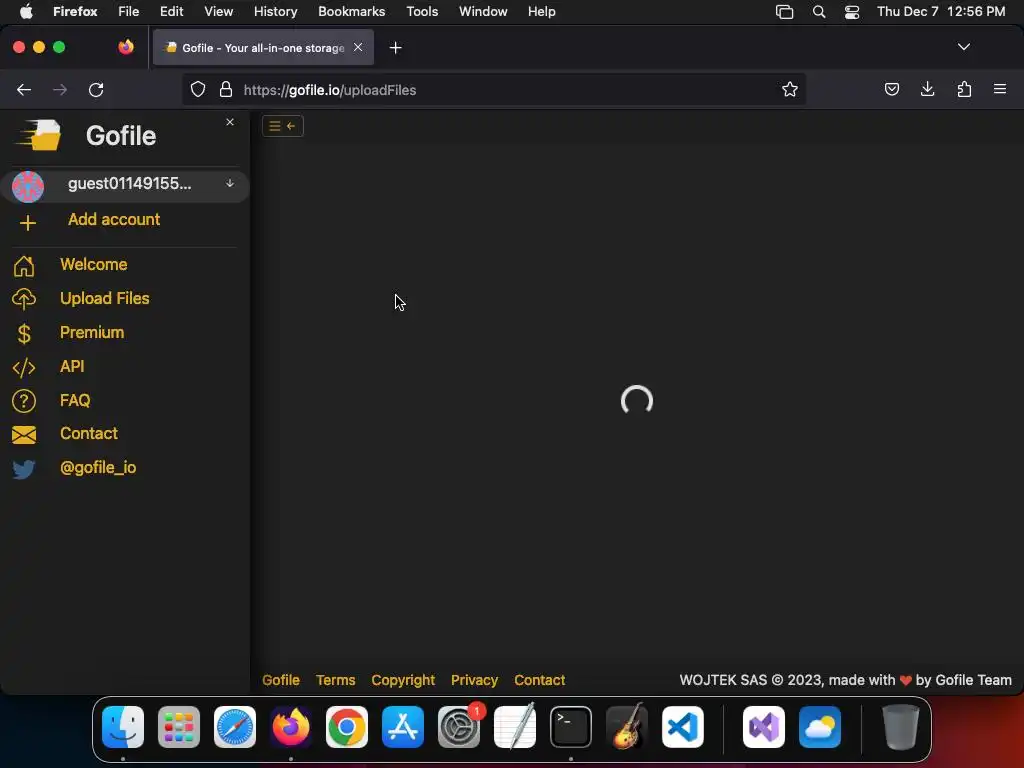
Task: Open the Firefox hamburger application menu
Action: click(x=1000, y=89)
